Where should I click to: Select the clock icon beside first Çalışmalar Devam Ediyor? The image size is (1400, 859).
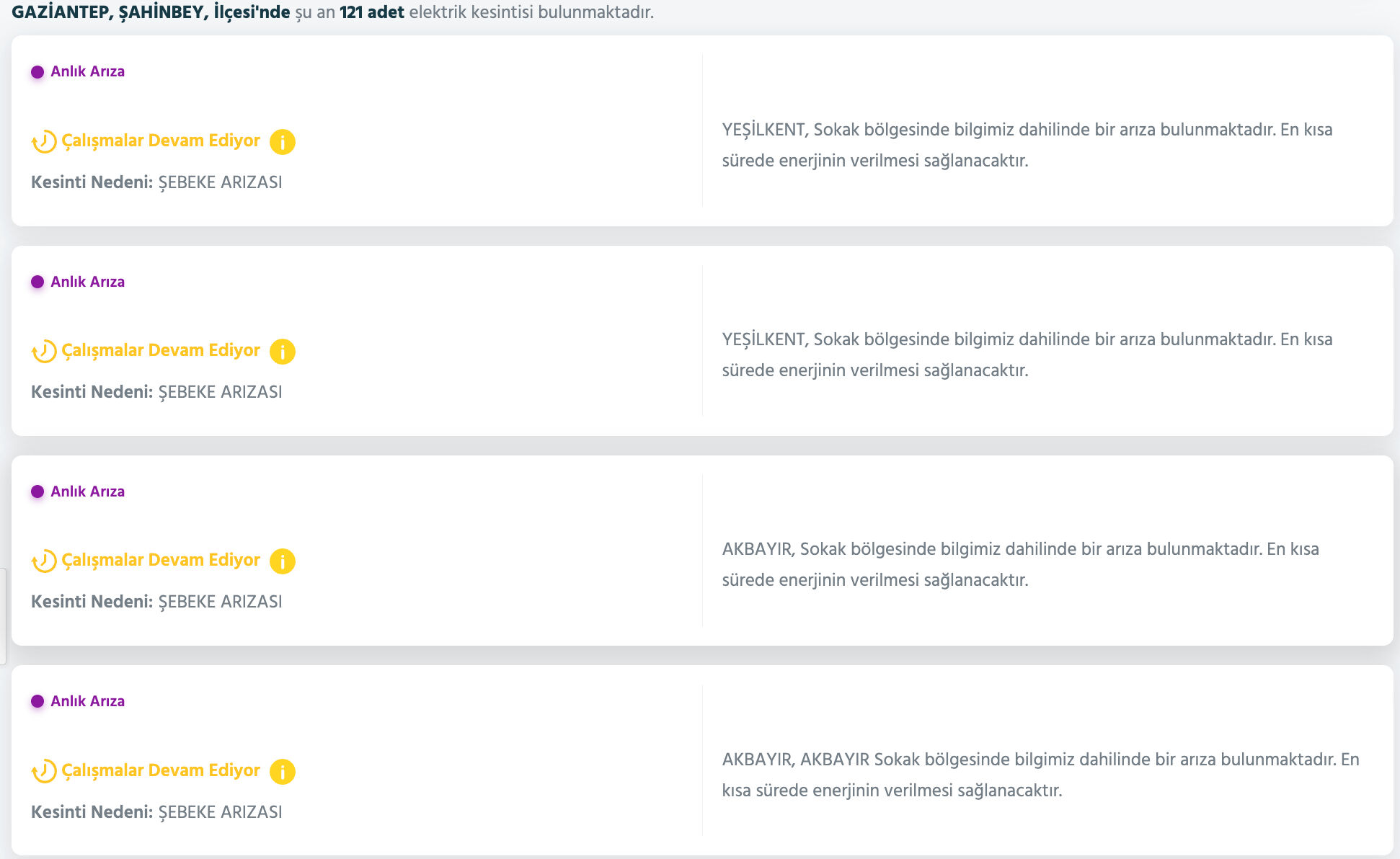click(x=43, y=141)
